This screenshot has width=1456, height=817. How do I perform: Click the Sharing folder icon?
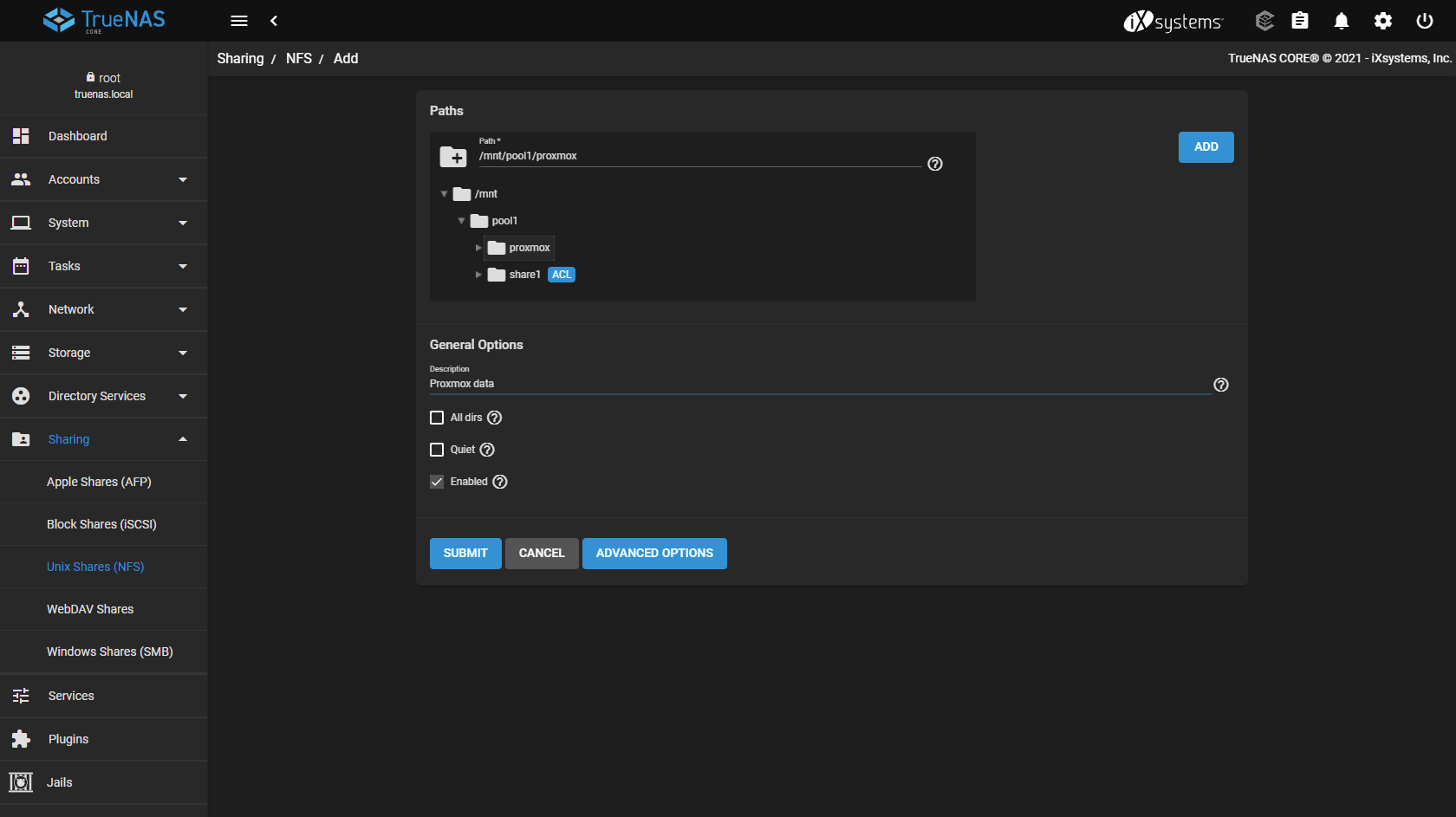(21, 439)
